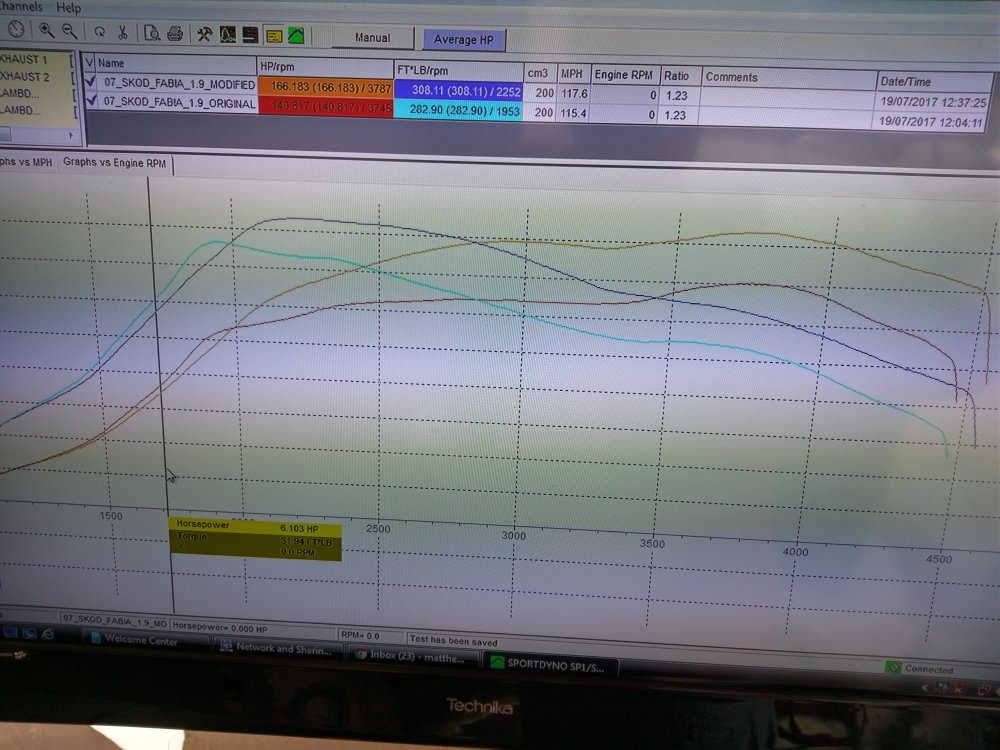1000x750 pixels.
Task: Click the printer icon
Action: (175, 33)
